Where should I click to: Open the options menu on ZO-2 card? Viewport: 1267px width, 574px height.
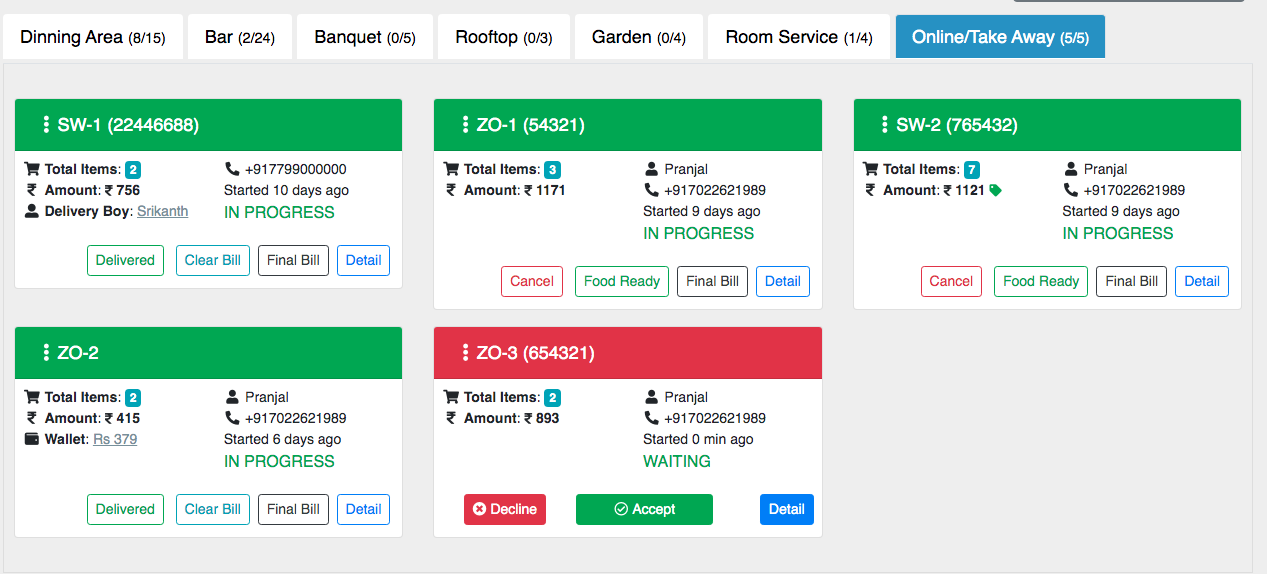(46, 353)
